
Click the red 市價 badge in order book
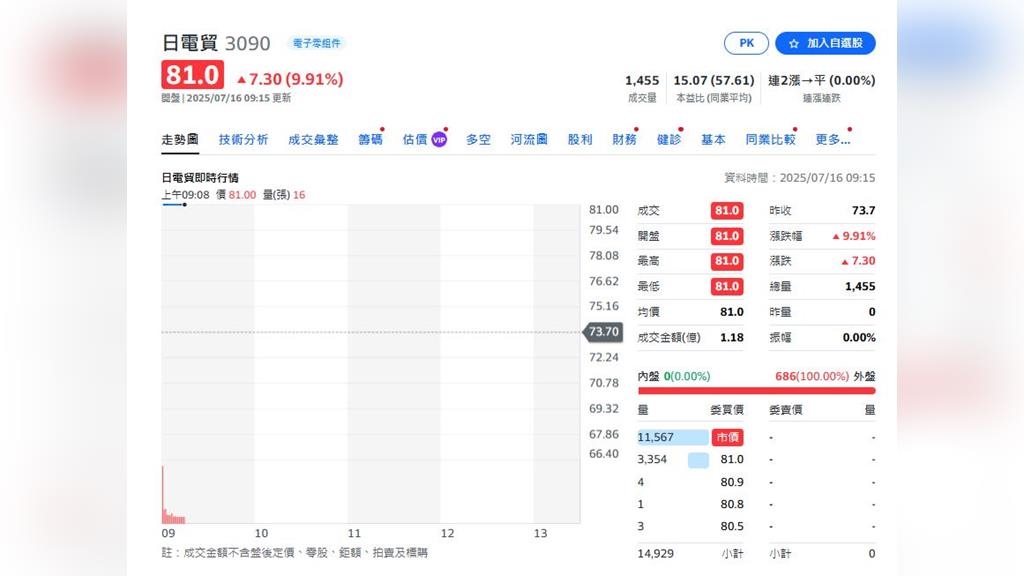tap(727, 437)
